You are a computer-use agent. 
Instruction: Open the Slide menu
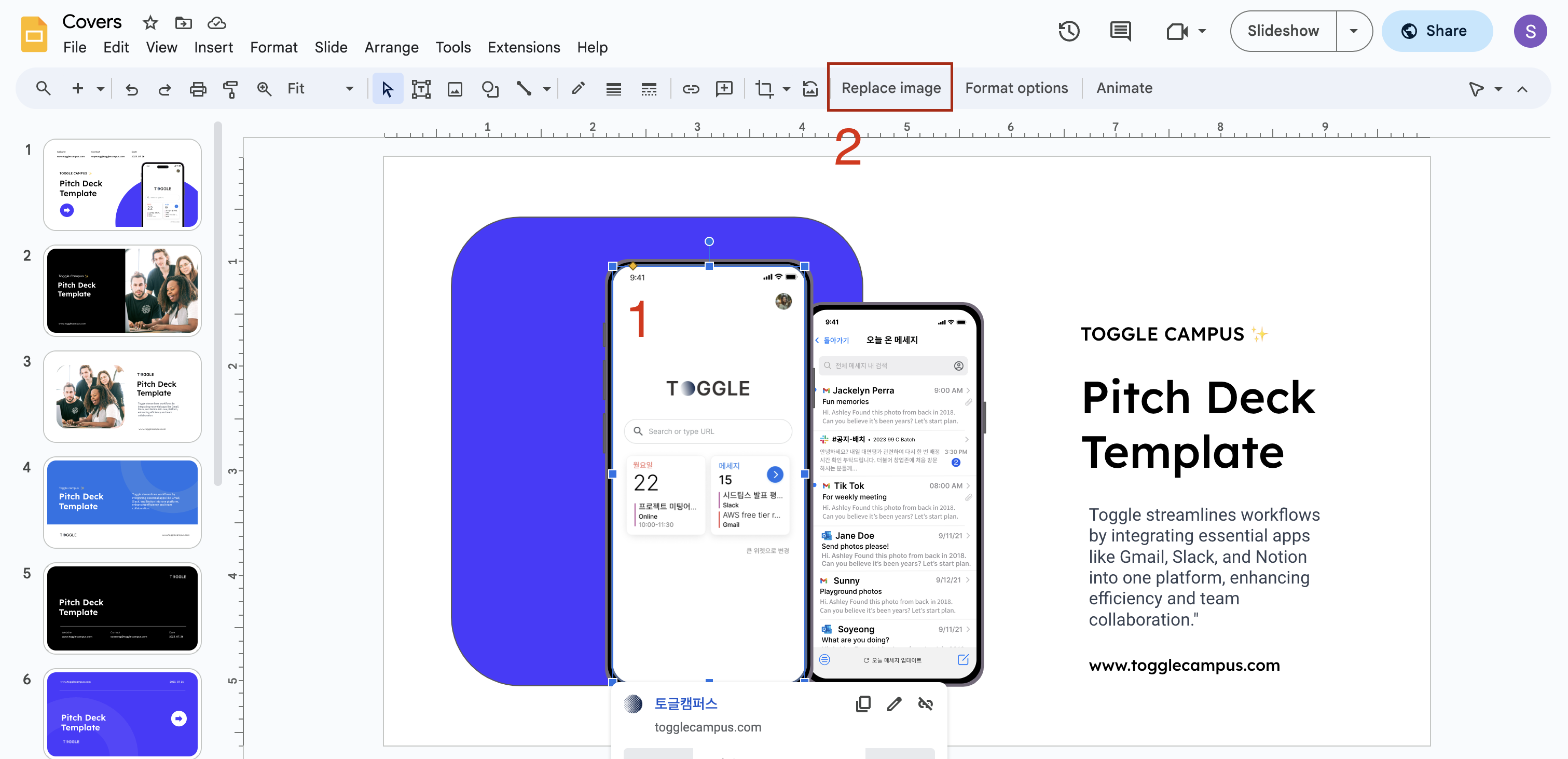tap(331, 48)
